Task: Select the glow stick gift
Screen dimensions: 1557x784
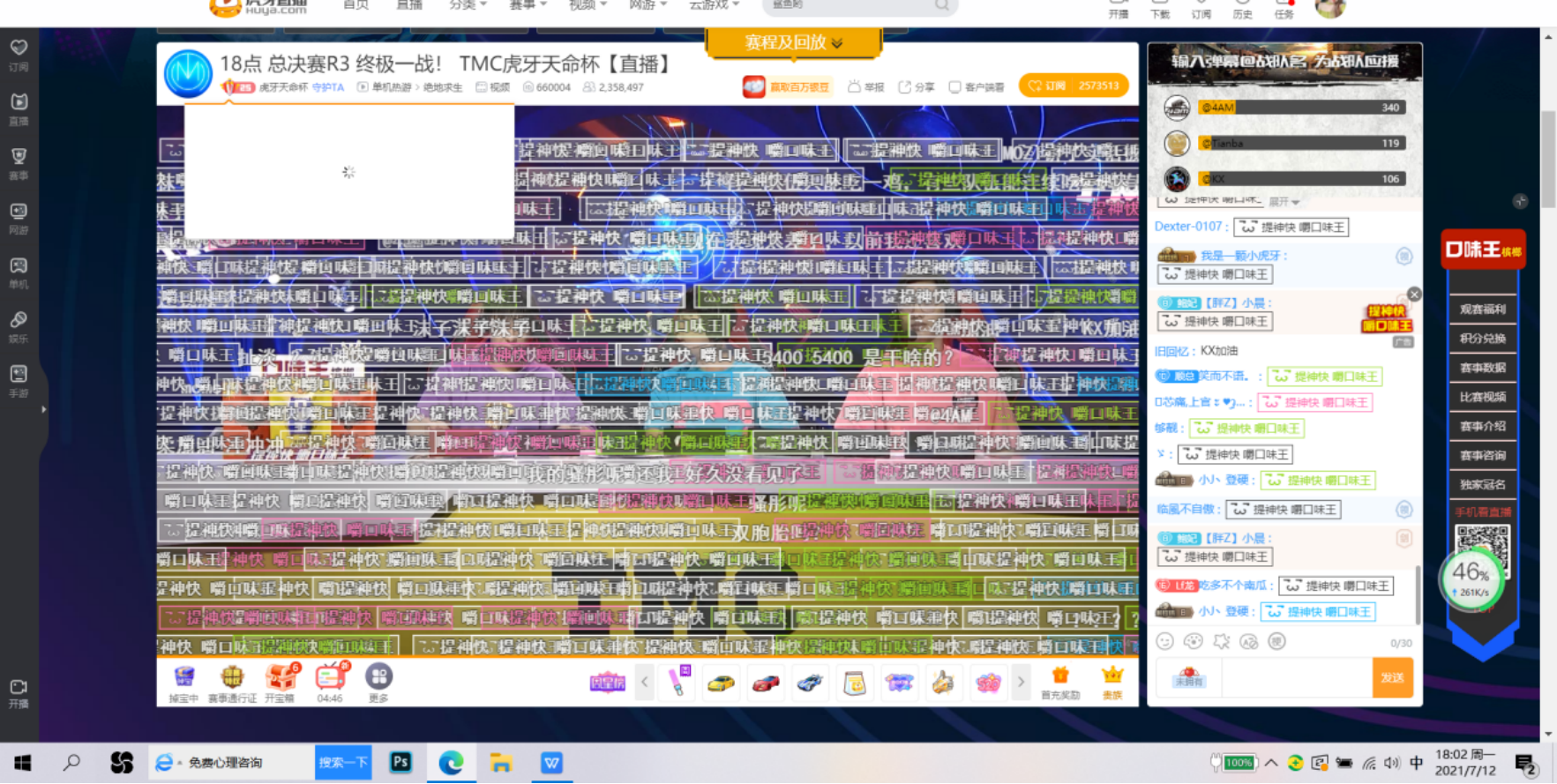Action: (x=678, y=682)
